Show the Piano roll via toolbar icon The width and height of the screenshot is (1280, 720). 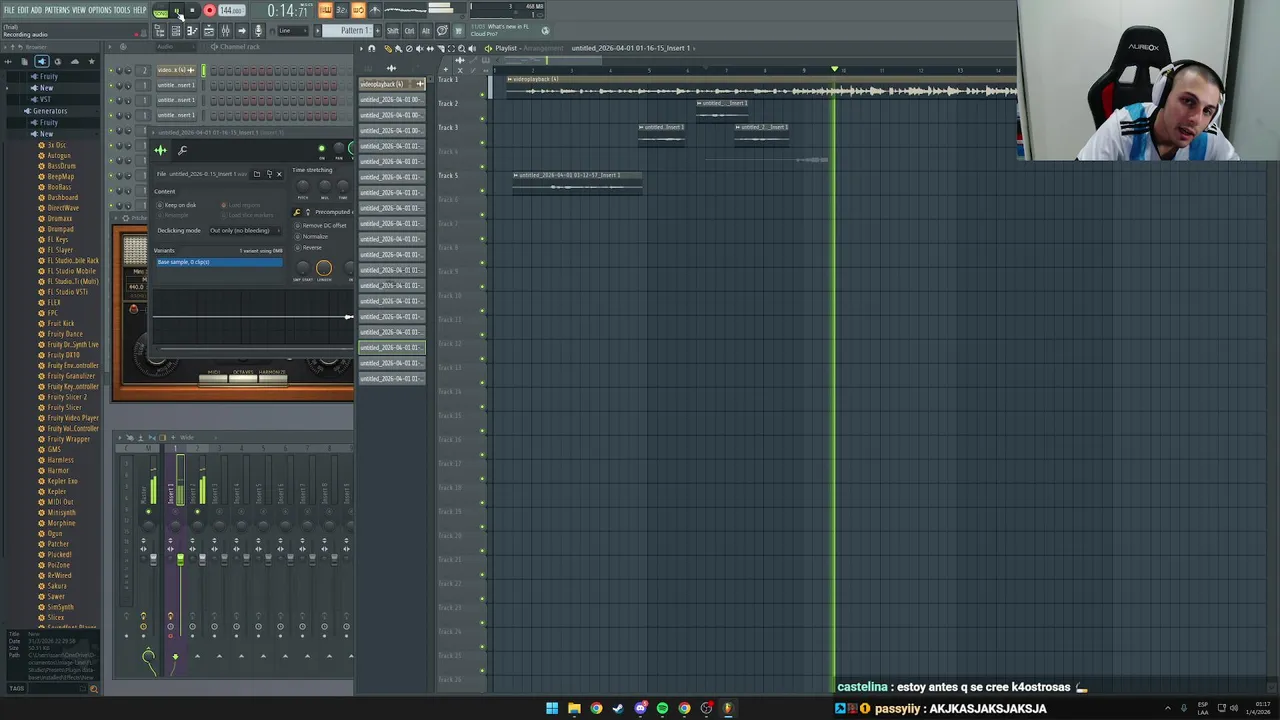(x=192, y=31)
